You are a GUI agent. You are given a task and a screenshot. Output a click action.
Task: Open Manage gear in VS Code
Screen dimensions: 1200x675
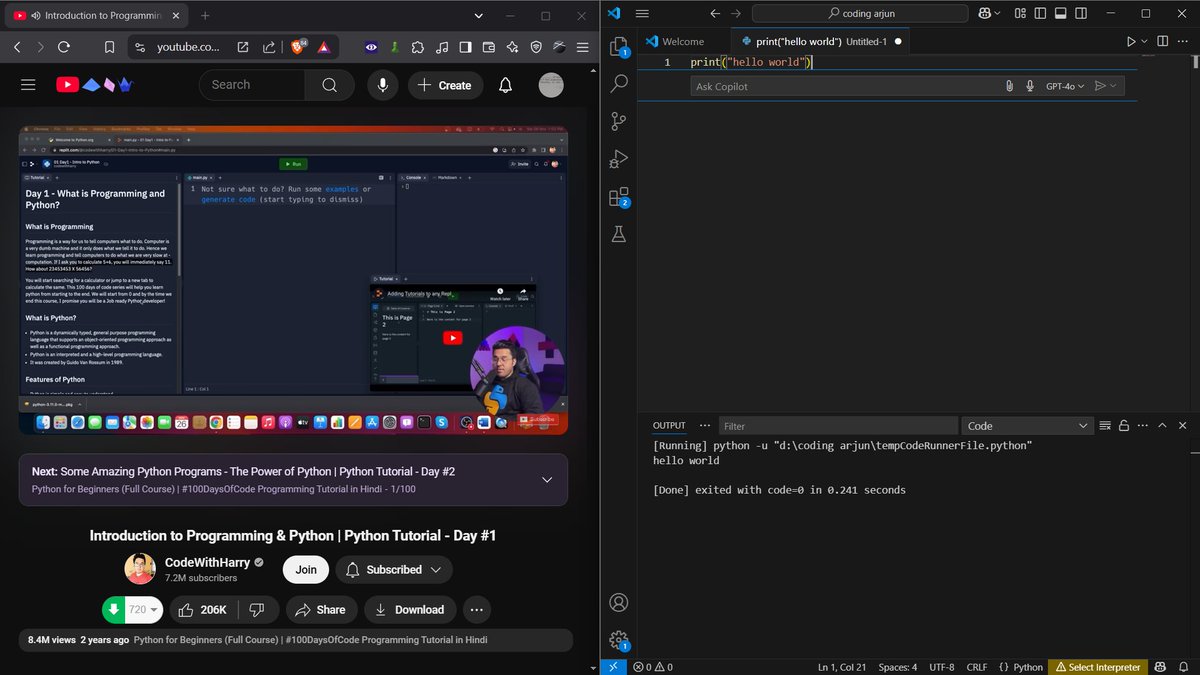(x=618, y=640)
